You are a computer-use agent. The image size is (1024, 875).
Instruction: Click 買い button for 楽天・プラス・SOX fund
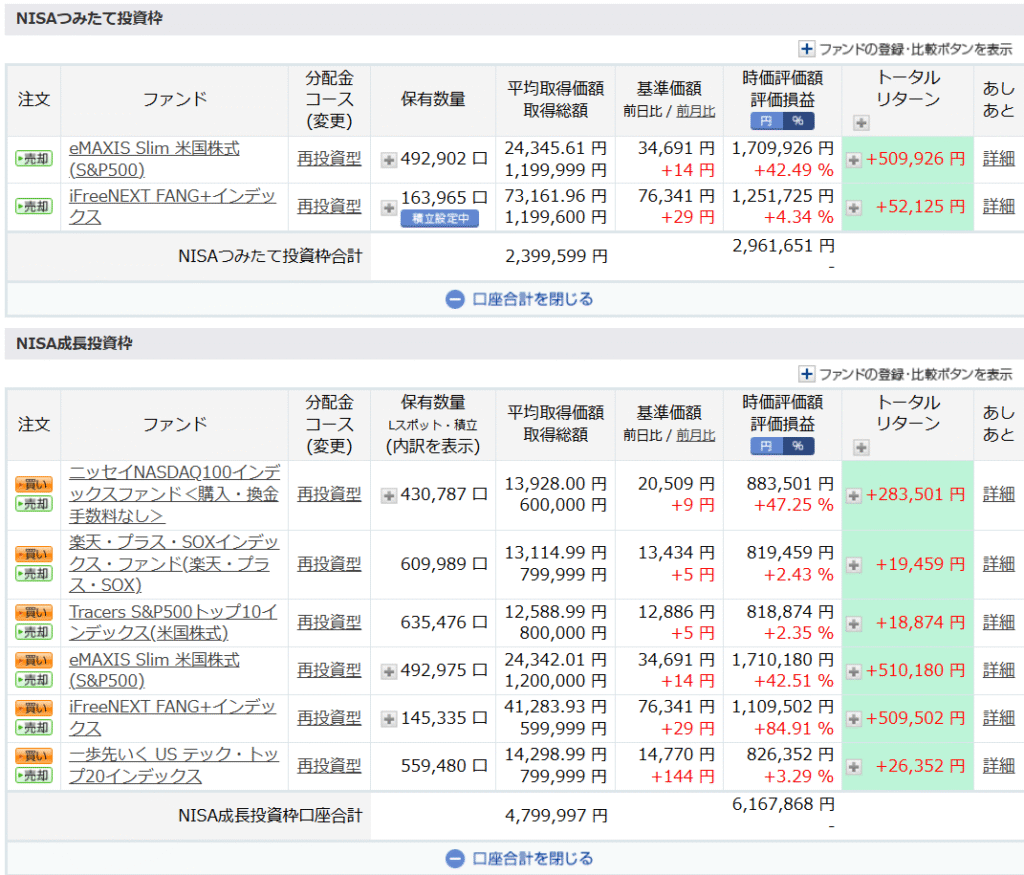point(34,554)
